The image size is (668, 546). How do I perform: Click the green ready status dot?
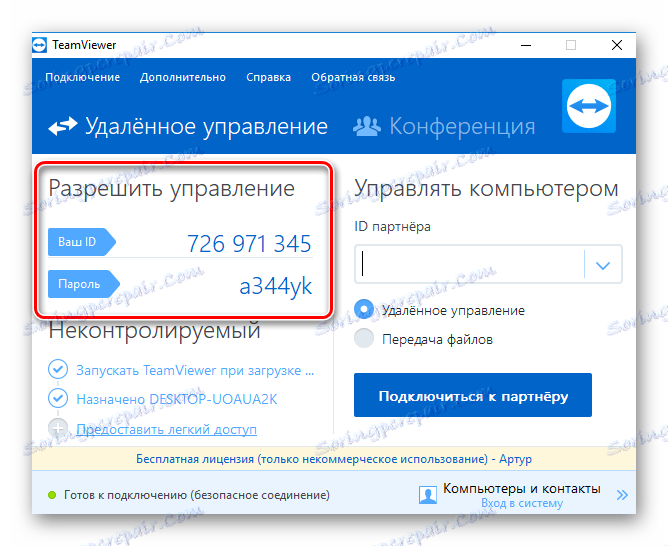tap(52, 495)
